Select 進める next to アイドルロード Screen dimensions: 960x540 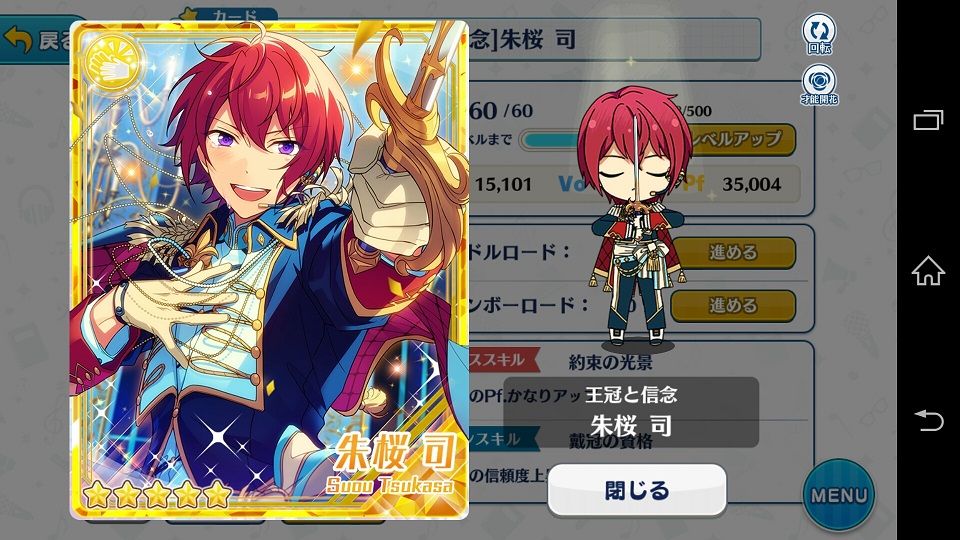coord(733,252)
